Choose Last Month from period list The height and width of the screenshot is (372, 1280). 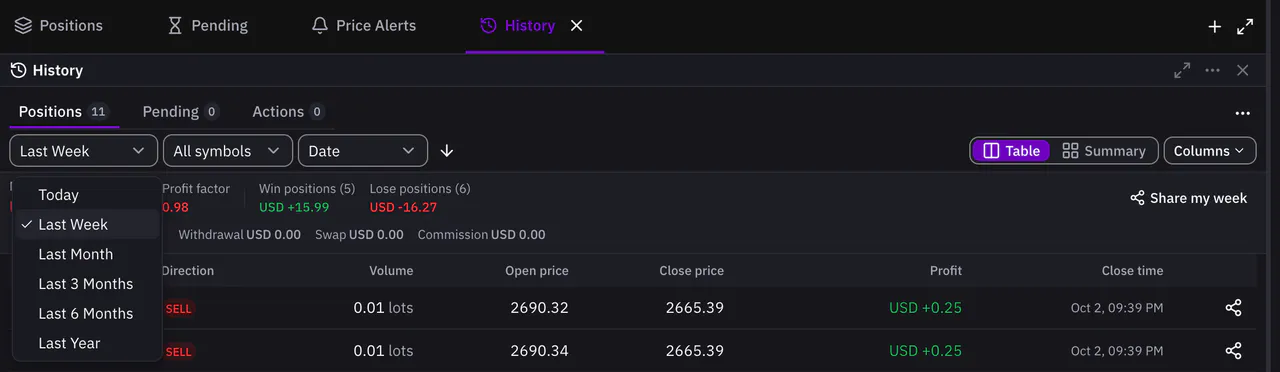pyautogui.click(x=86, y=254)
